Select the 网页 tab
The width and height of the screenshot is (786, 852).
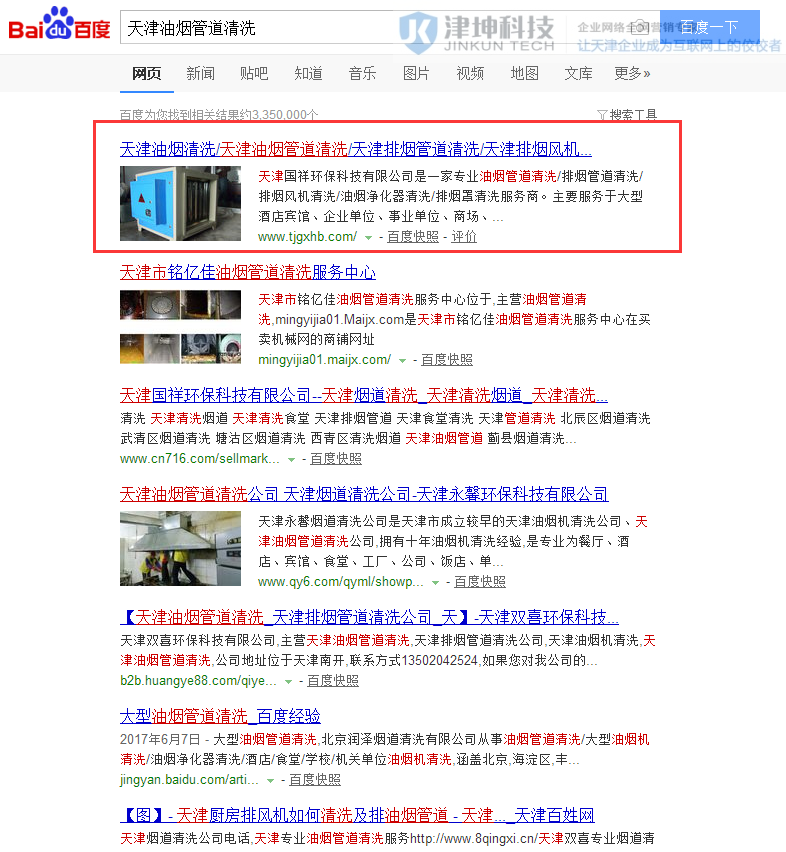(x=147, y=73)
